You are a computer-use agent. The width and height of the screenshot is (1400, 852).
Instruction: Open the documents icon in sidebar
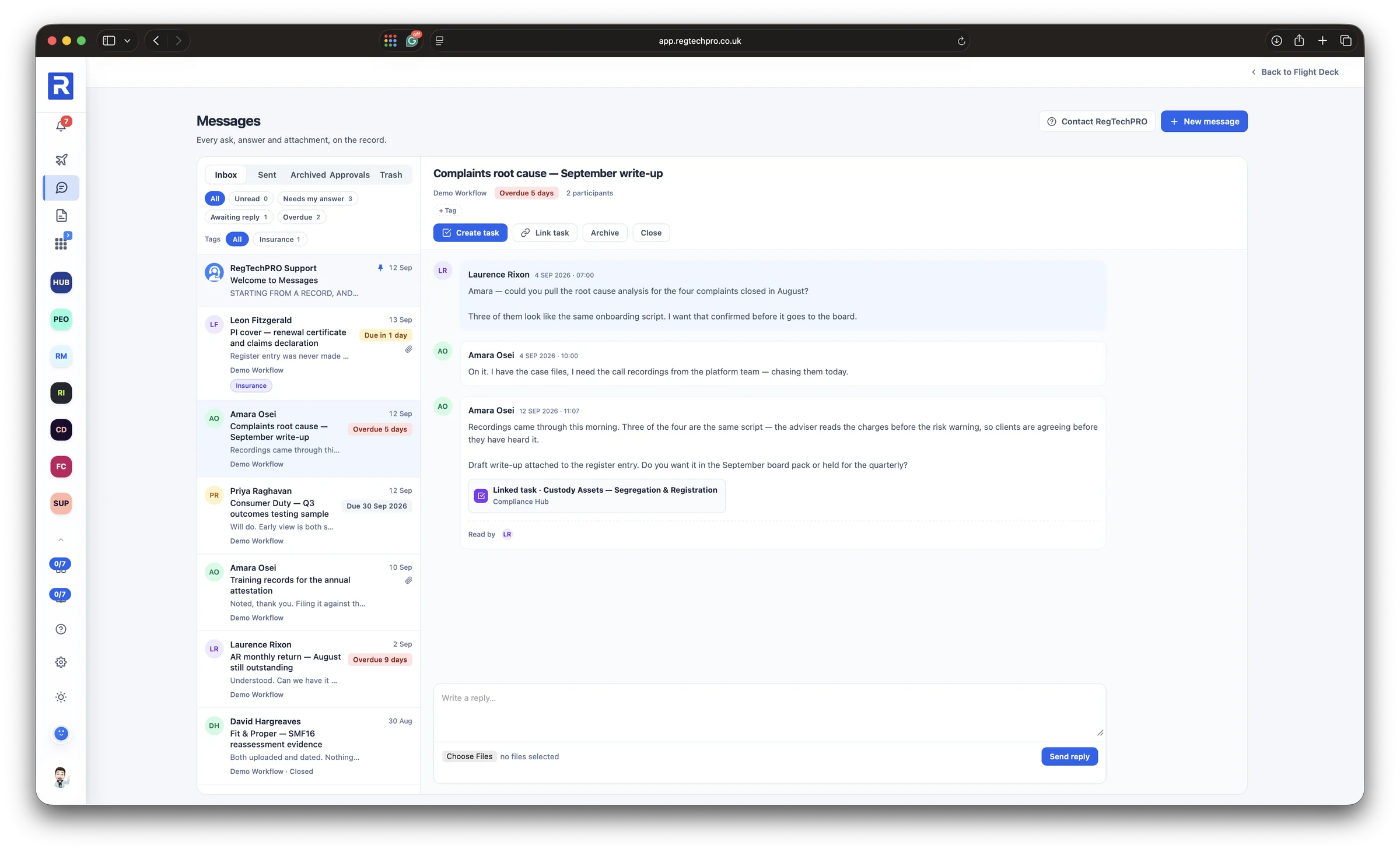[61, 216]
